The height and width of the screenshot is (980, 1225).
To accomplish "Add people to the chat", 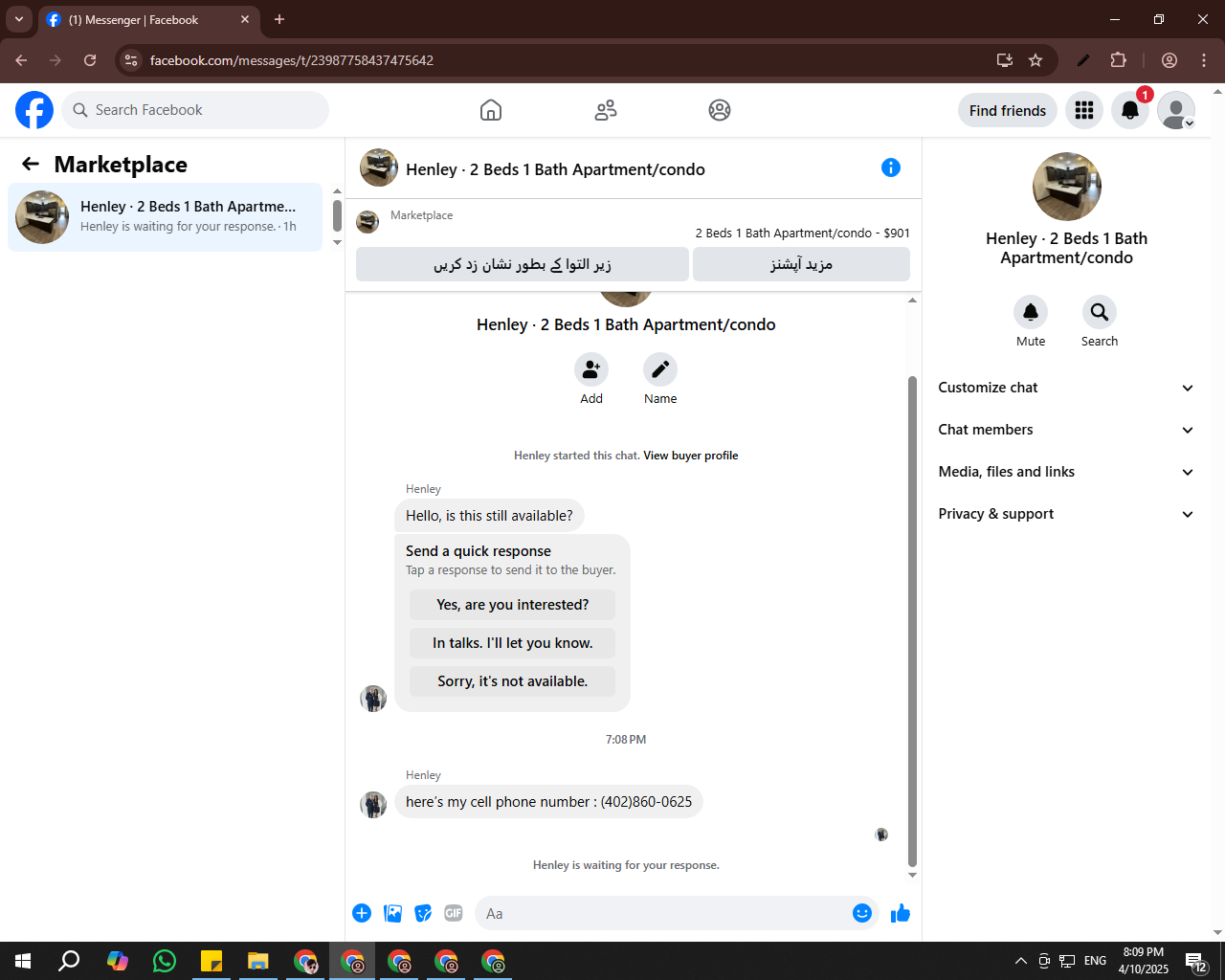I will [x=591, y=369].
